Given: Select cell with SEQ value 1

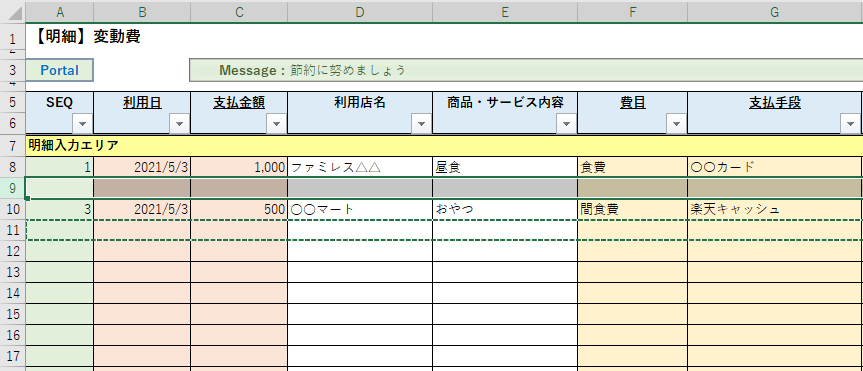Looking at the screenshot, I should 59,167.
